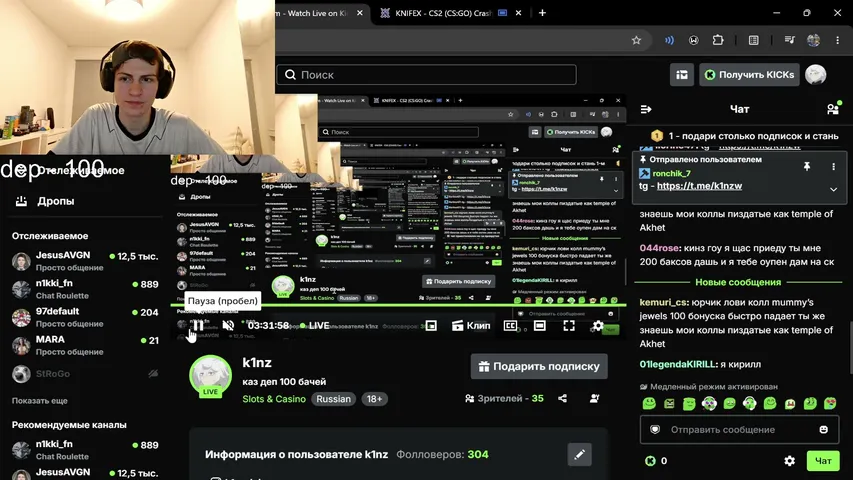
Task: Click username 044rose in chat
Action: pos(659,248)
